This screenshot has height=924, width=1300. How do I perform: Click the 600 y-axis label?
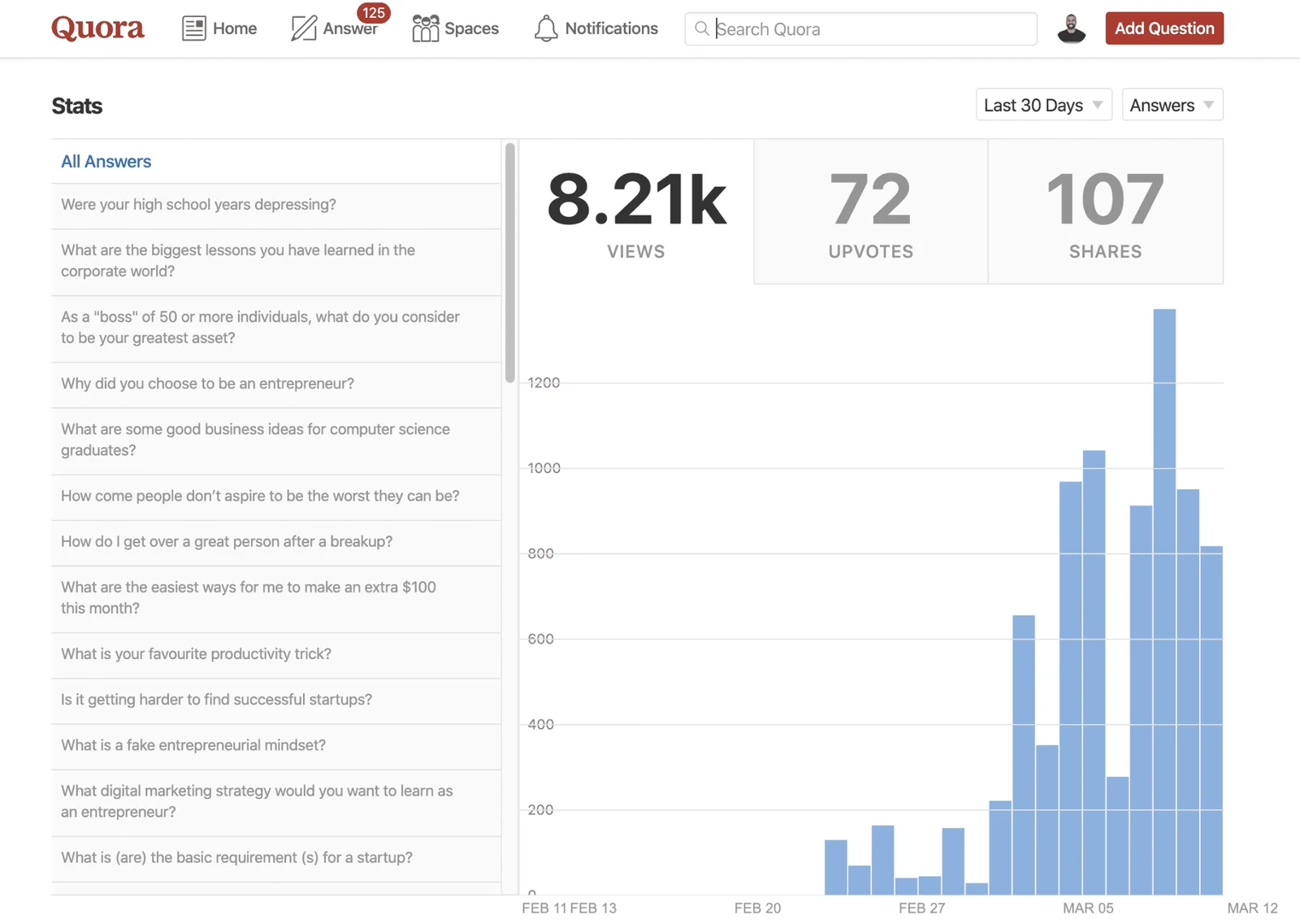[540, 639]
